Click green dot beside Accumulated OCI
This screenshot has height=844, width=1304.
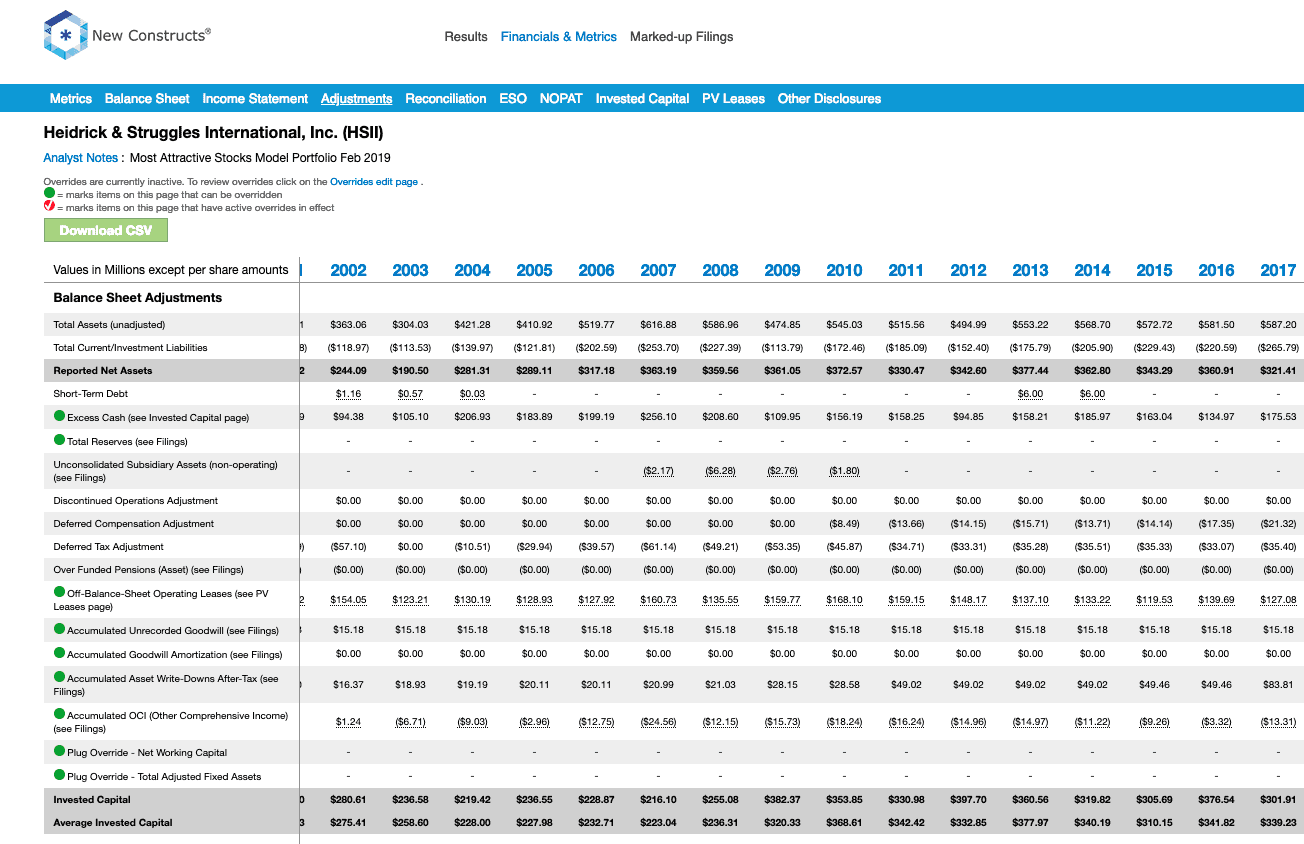[x=60, y=715]
